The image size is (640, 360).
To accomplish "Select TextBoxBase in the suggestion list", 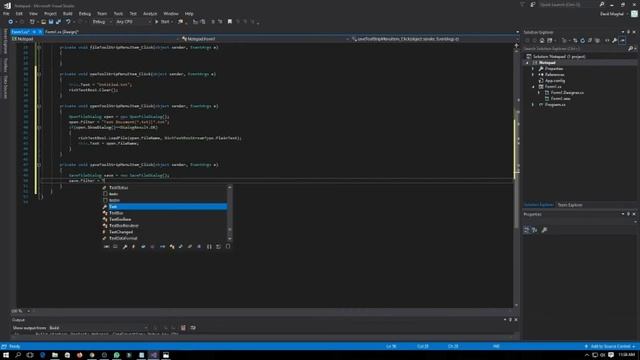I will (164, 219).
